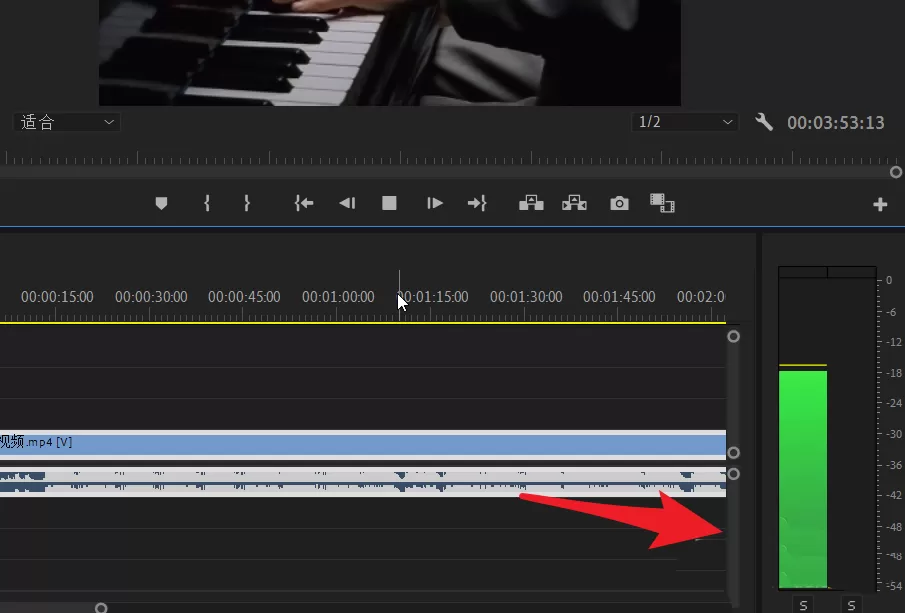Click the timeline ruler at 00:01:30:00
Image resolution: width=905 pixels, height=613 pixels.
(526, 297)
